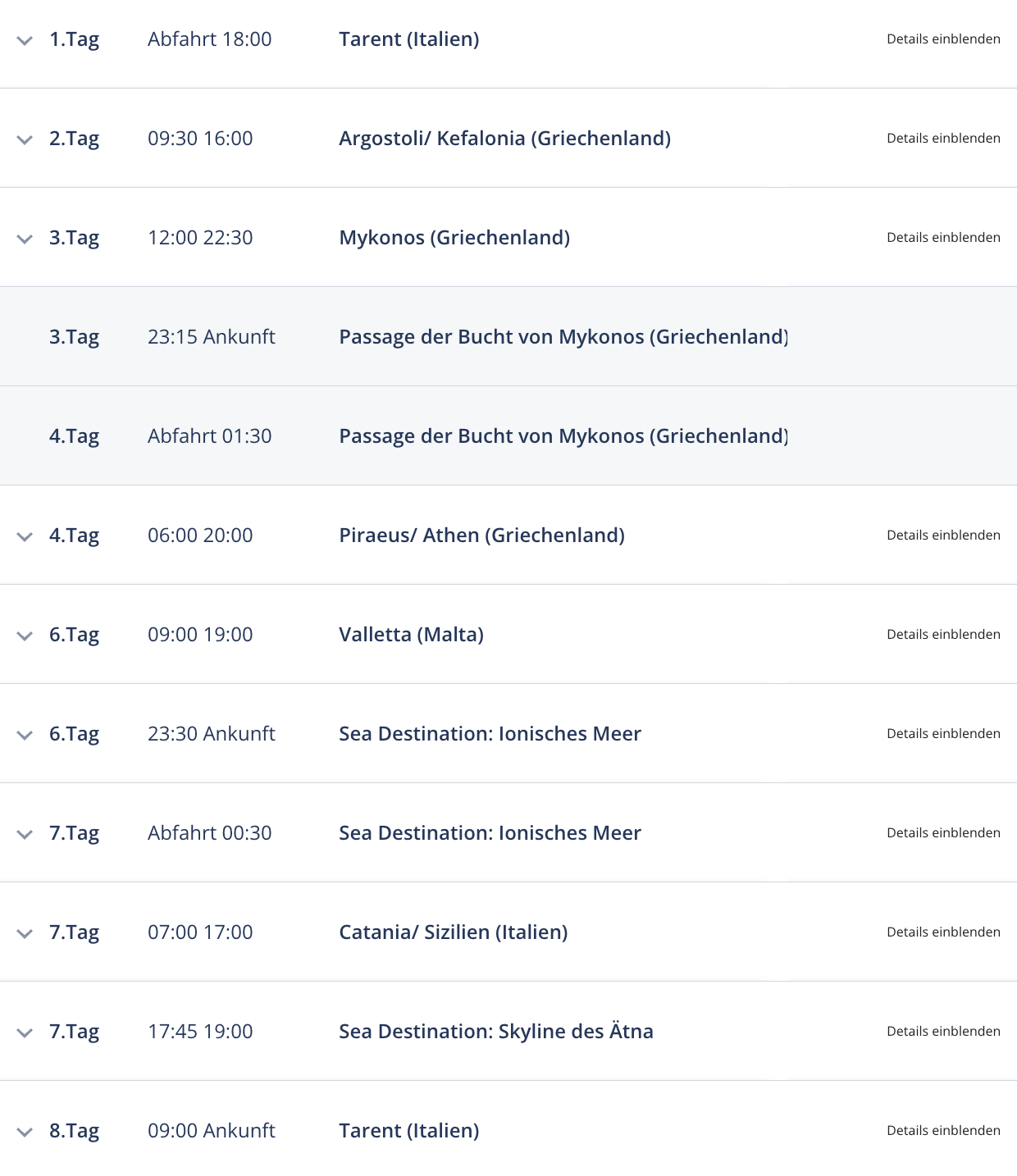Show details for Valletta (Malta)
1017x1176 pixels.
point(943,634)
